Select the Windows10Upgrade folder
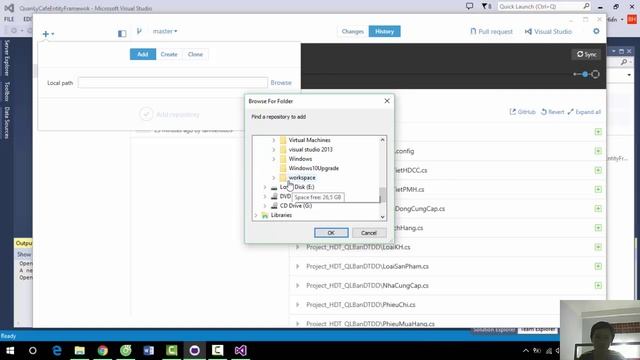Image resolution: width=640 pixels, height=360 pixels. (313, 168)
